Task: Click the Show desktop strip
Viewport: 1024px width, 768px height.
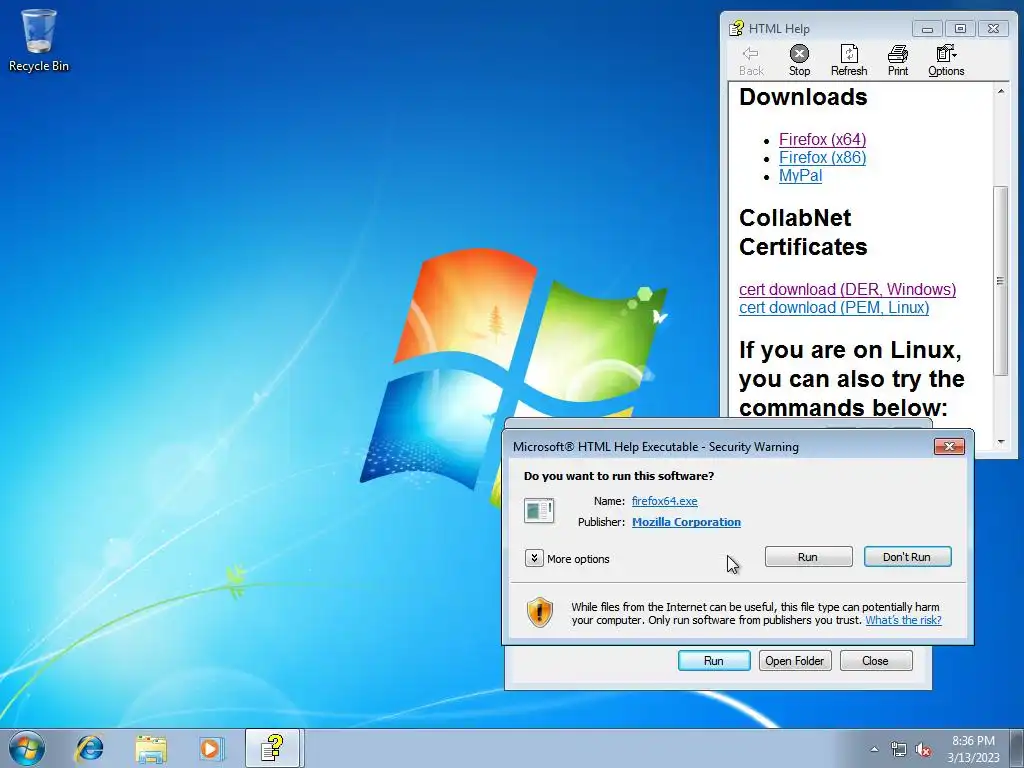Action: tap(1018, 748)
